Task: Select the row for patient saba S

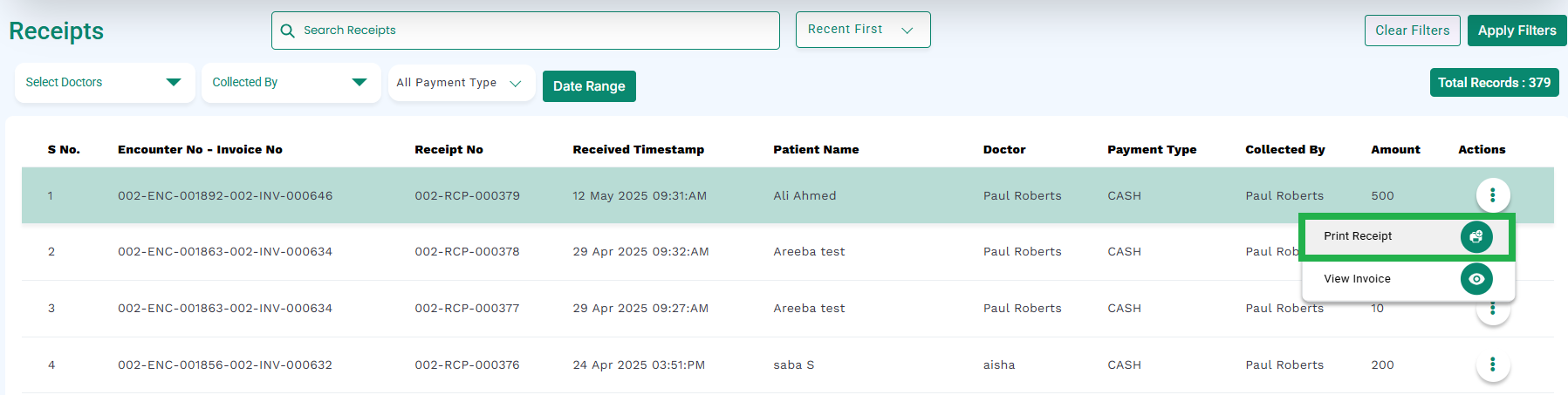Action: [787, 364]
